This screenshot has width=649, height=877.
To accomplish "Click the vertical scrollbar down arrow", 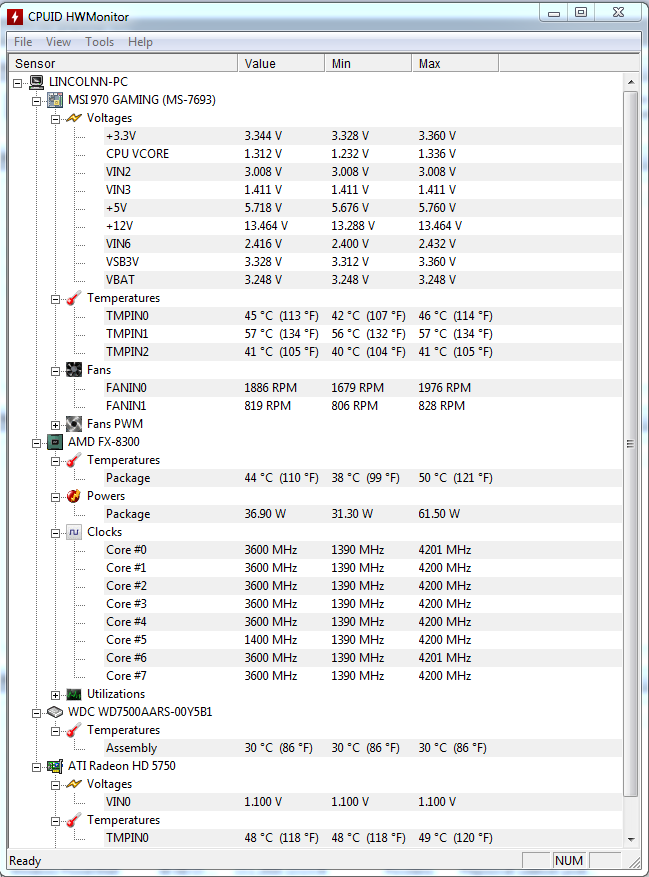I will (x=631, y=840).
